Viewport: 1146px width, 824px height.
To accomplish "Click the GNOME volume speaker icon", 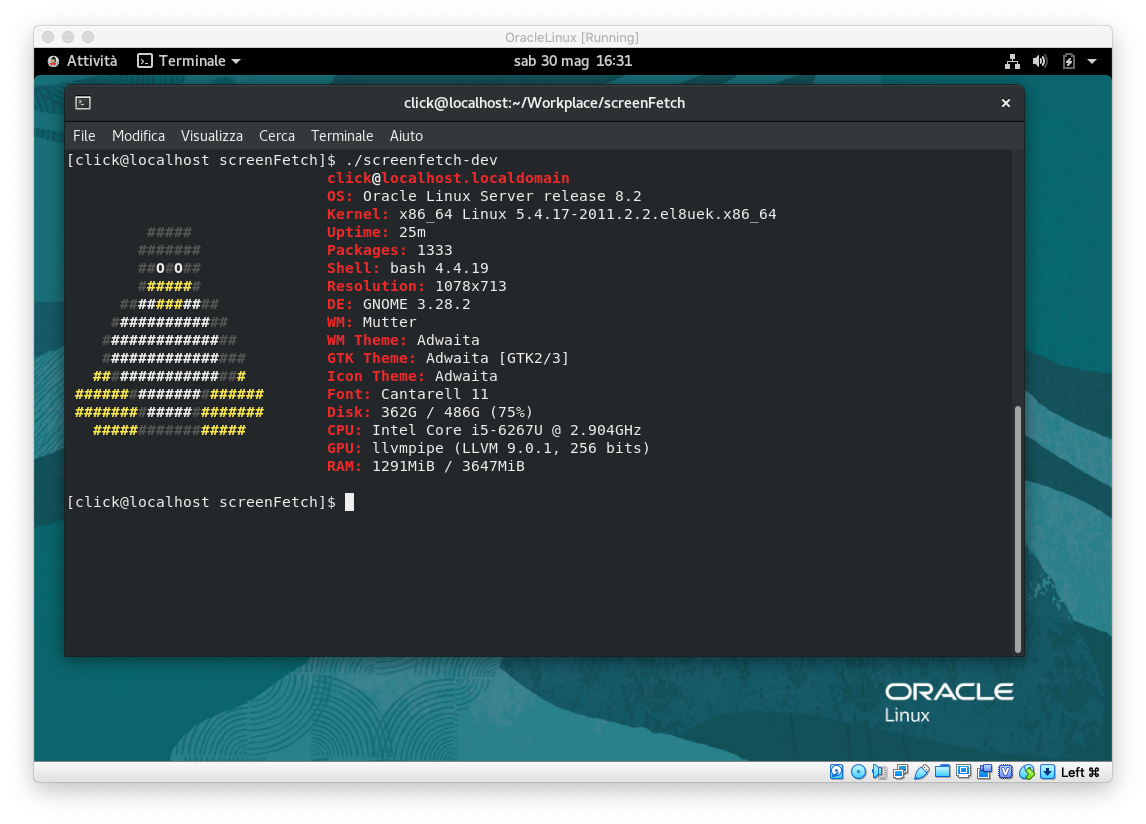I will 1039,61.
